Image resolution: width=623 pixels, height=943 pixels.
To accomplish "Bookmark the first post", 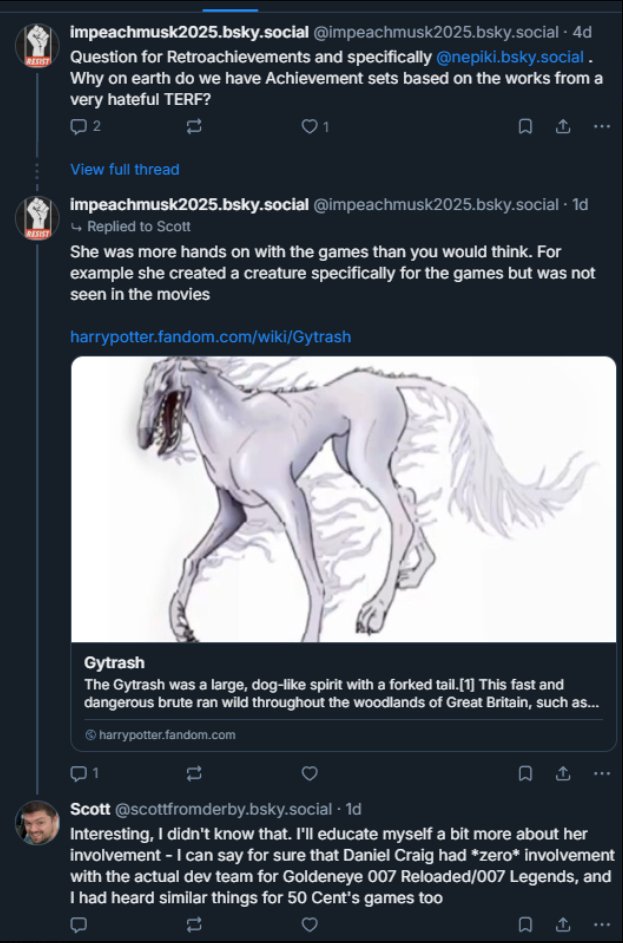I will tap(525, 126).
